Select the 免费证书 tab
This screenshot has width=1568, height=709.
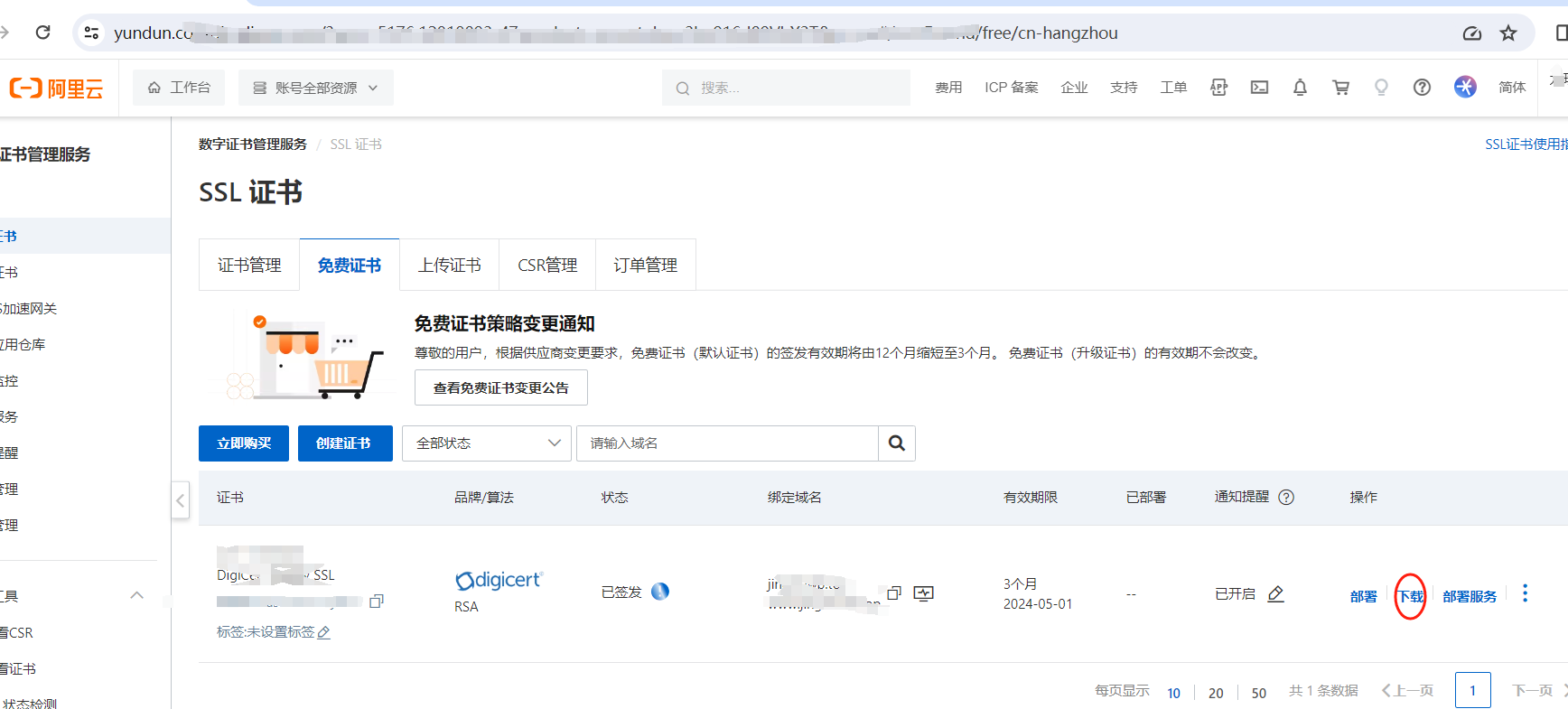pos(350,265)
